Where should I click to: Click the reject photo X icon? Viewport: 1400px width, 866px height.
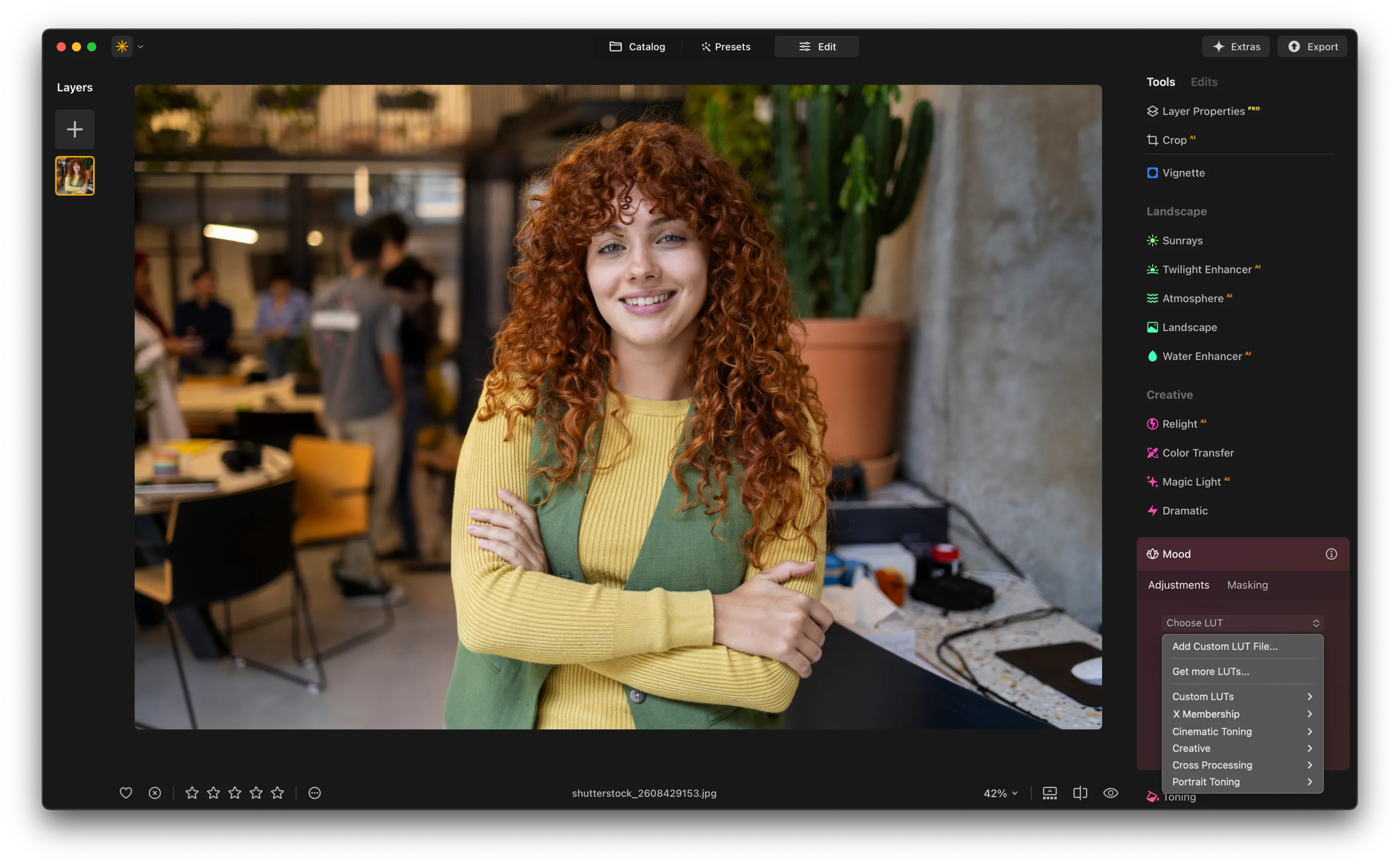coord(155,793)
